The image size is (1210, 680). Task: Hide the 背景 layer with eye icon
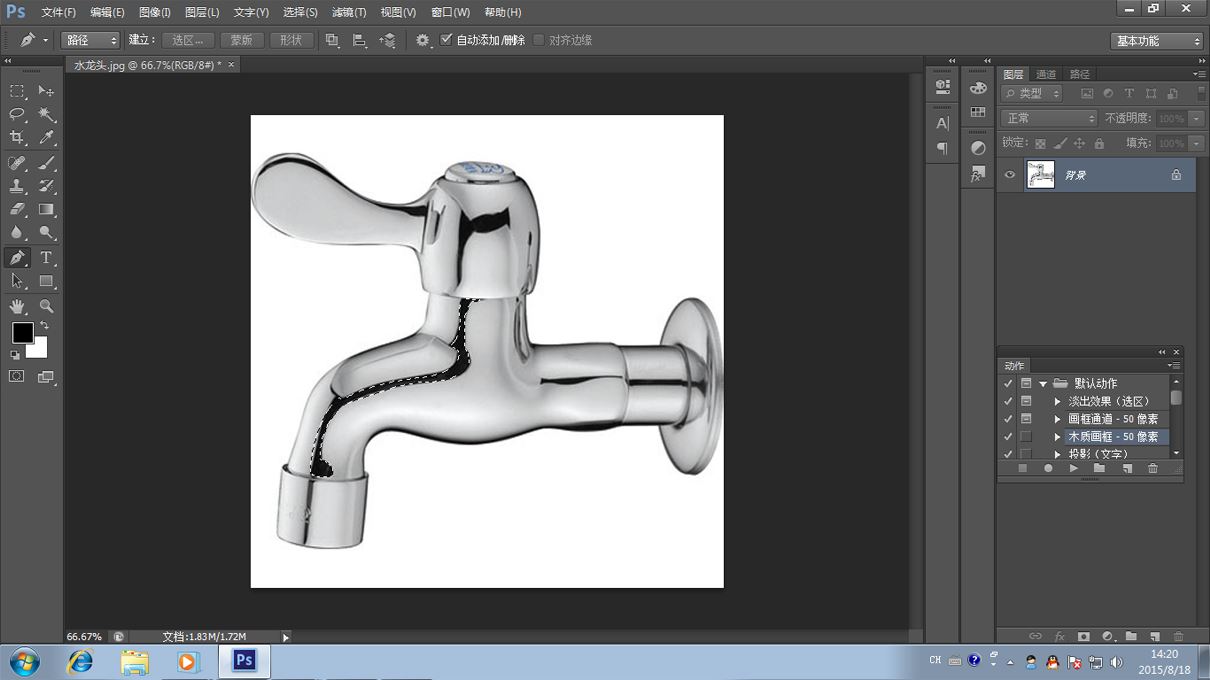tap(1010, 175)
